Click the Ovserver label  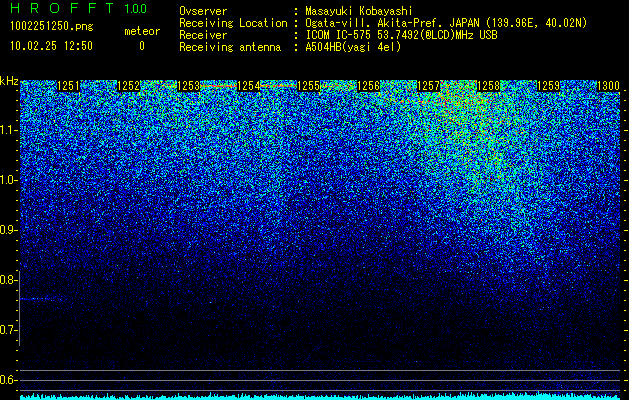click(203, 11)
